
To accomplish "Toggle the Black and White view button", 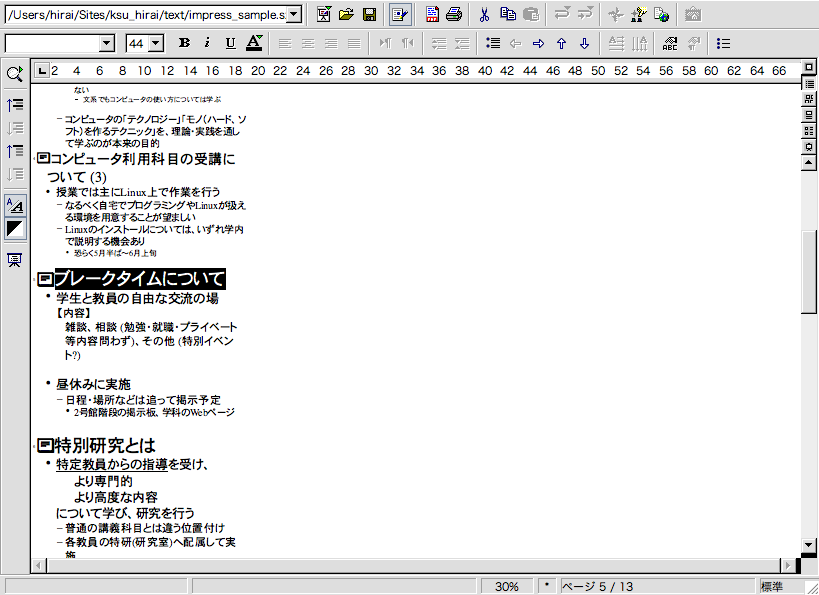I will (15, 229).
